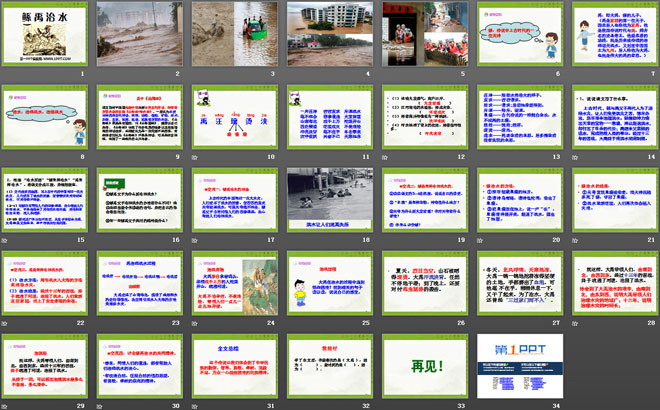Select slide 18 black-and-white flood photo
The width and height of the screenshot is (660, 410).
330,200
